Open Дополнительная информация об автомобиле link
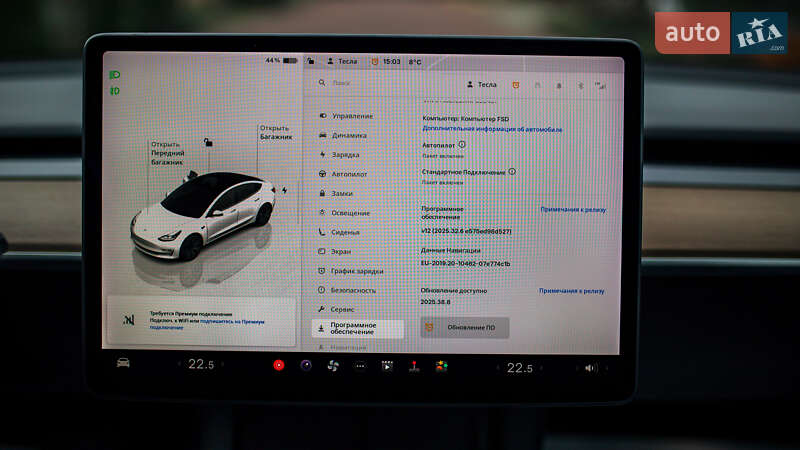Screen dimensions: 800x450 tap(492, 130)
